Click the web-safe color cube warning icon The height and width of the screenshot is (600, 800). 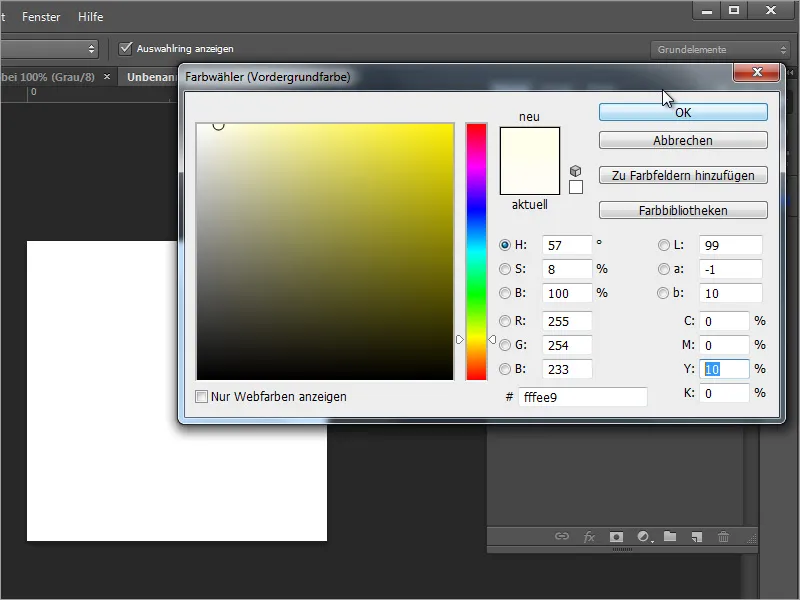click(576, 170)
